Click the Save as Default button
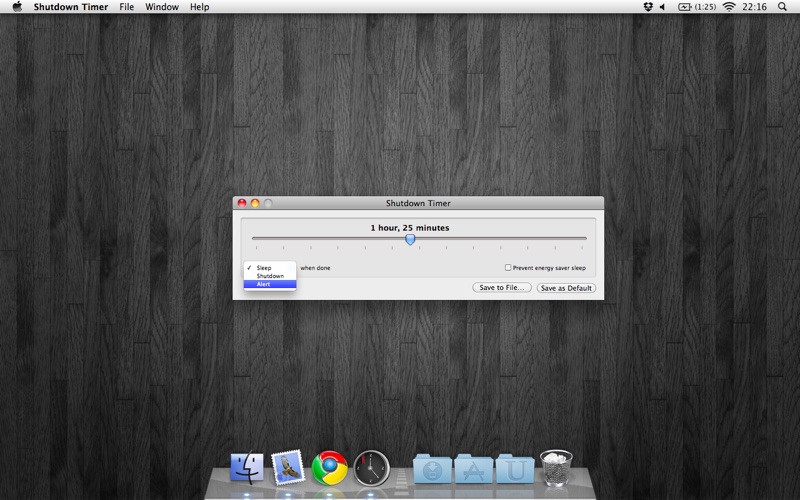 click(566, 288)
